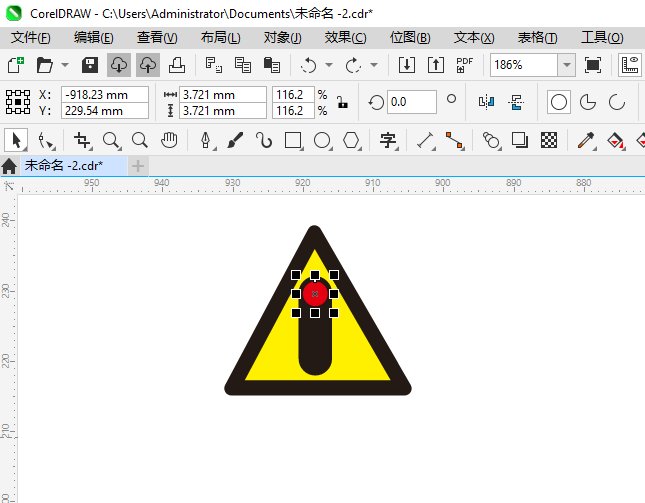This screenshot has height=503, width=645.
Task: Toggle the rulers display icon
Action: (x=630, y=65)
